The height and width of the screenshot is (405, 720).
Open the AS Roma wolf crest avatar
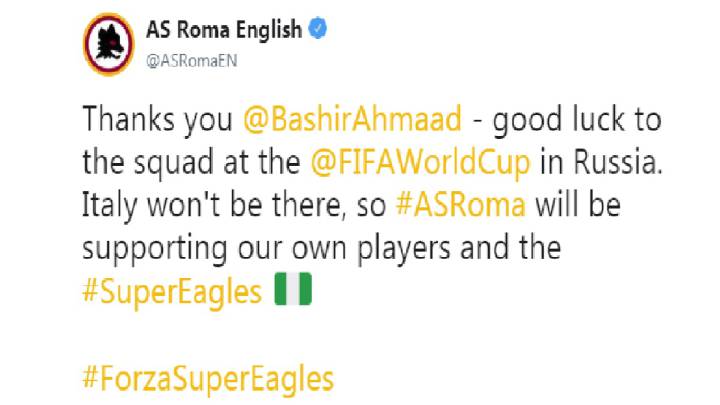tap(108, 44)
